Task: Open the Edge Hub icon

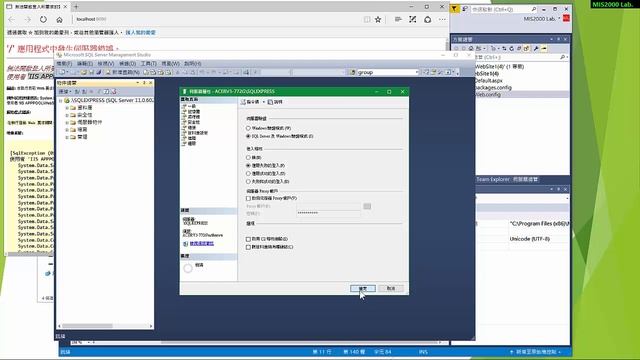Action: point(398,19)
